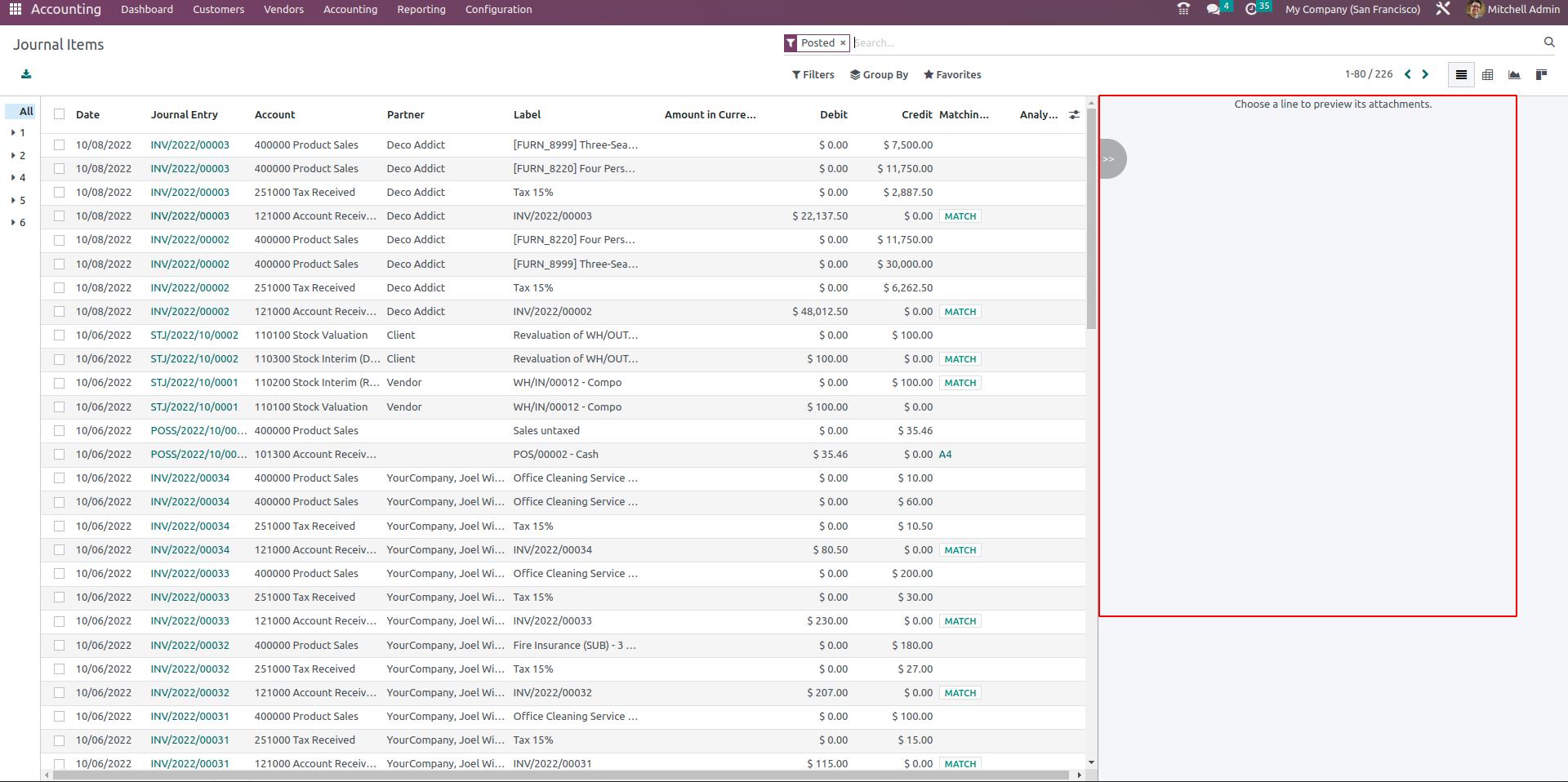Select All in the journal sidebar

pyautogui.click(x=21, y=111)
